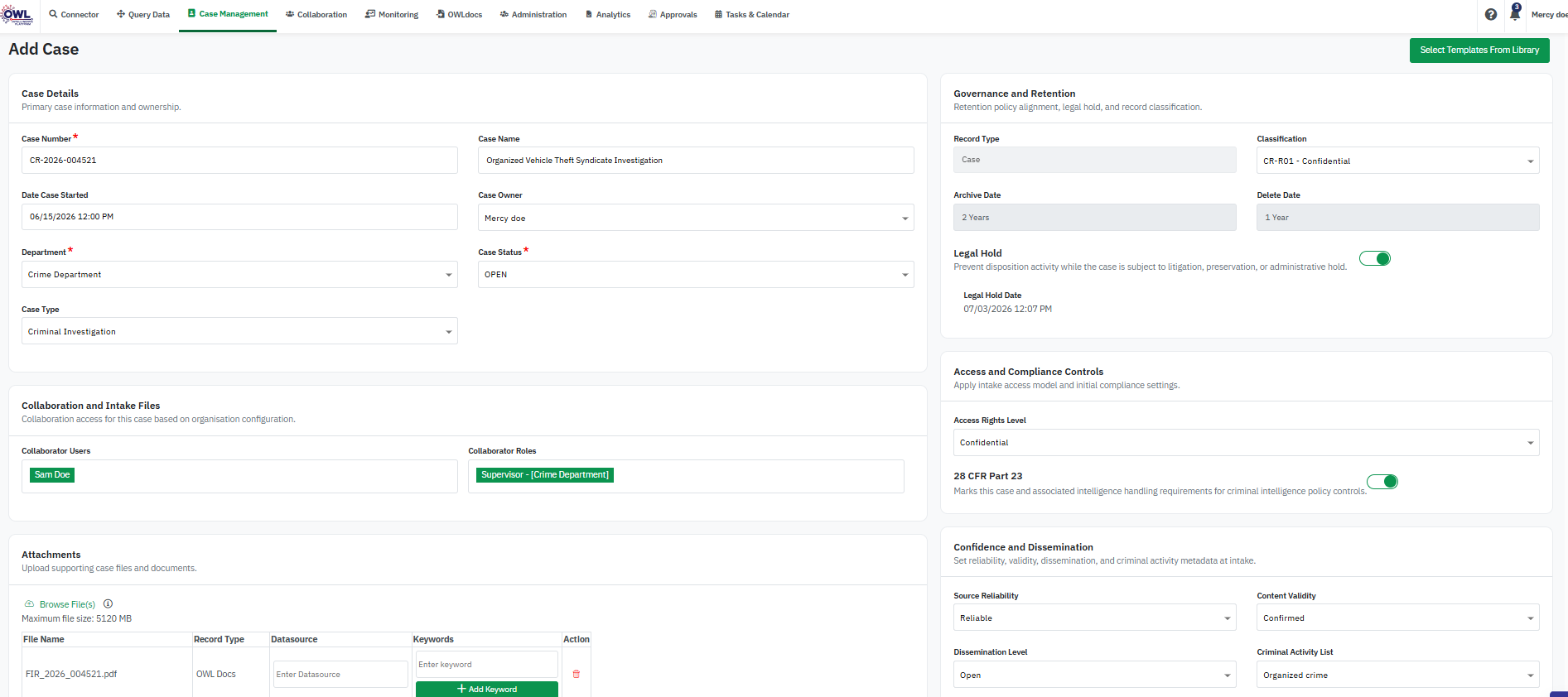
Task: Click Select Templates From Library button
Action: 1479,50
